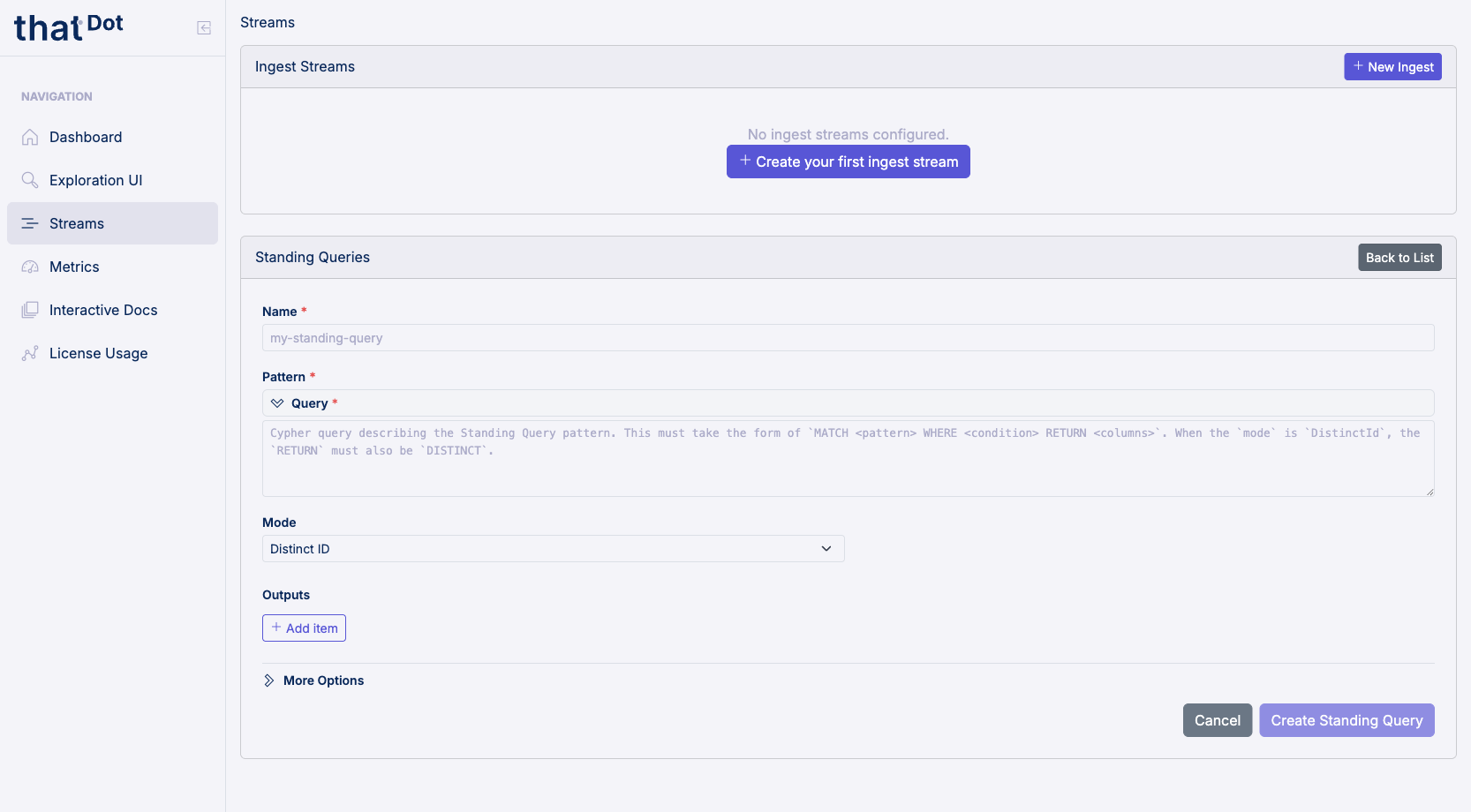Click the thatDot logo

69,28
